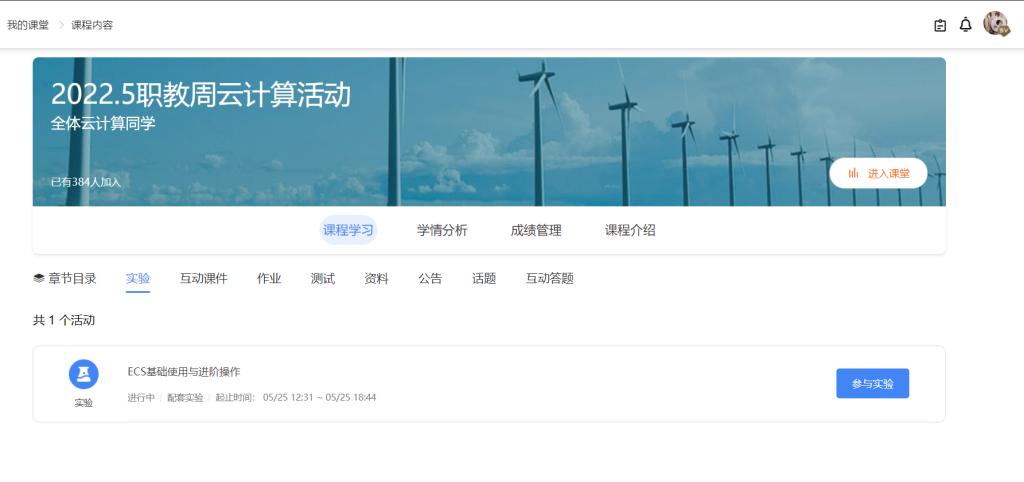Click the 参与实验 button
1024x482 pixels.
pos(872,383)
